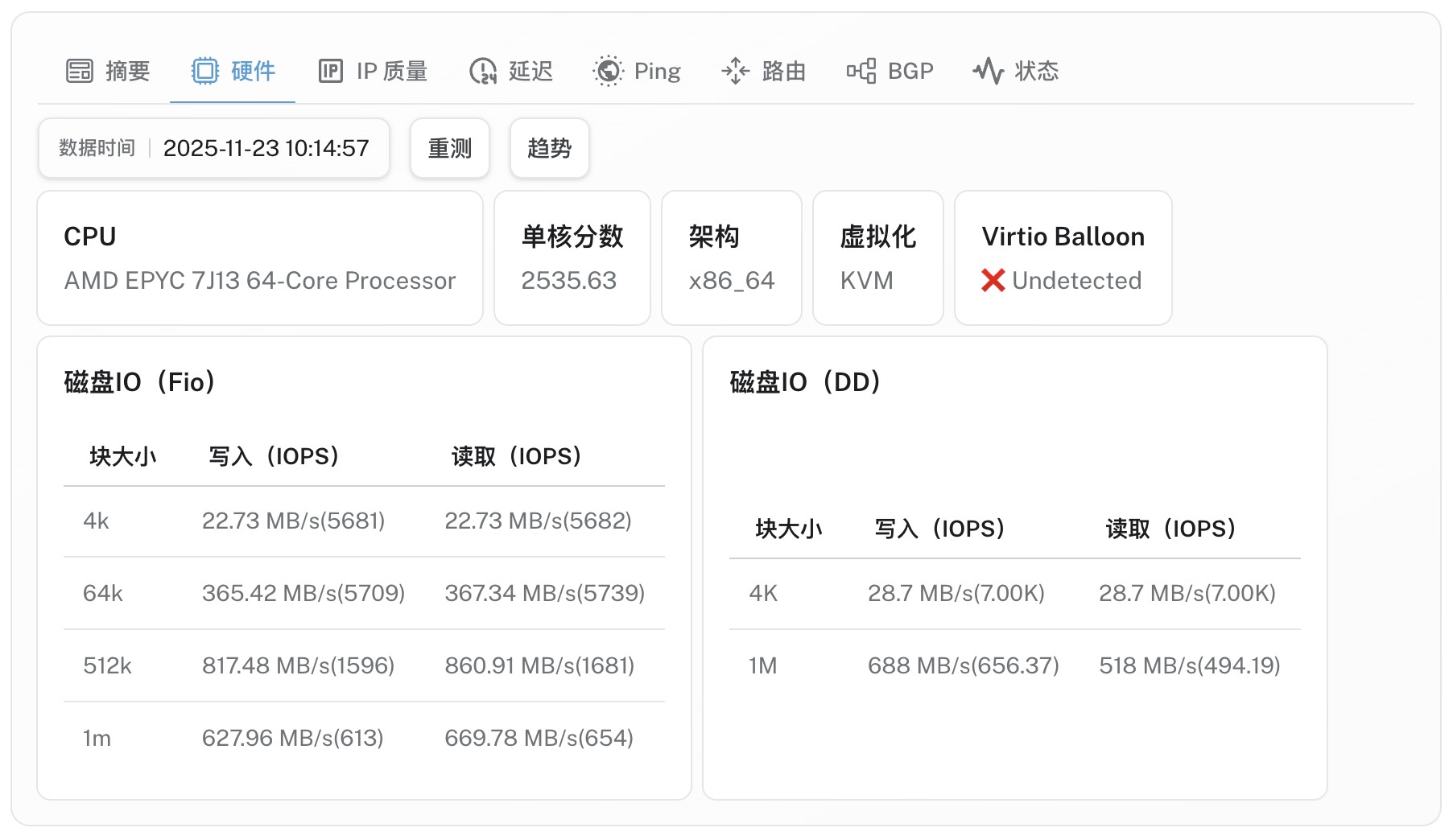Click the red X Undetected status

pyautogui.click(x=1061, y=281)
